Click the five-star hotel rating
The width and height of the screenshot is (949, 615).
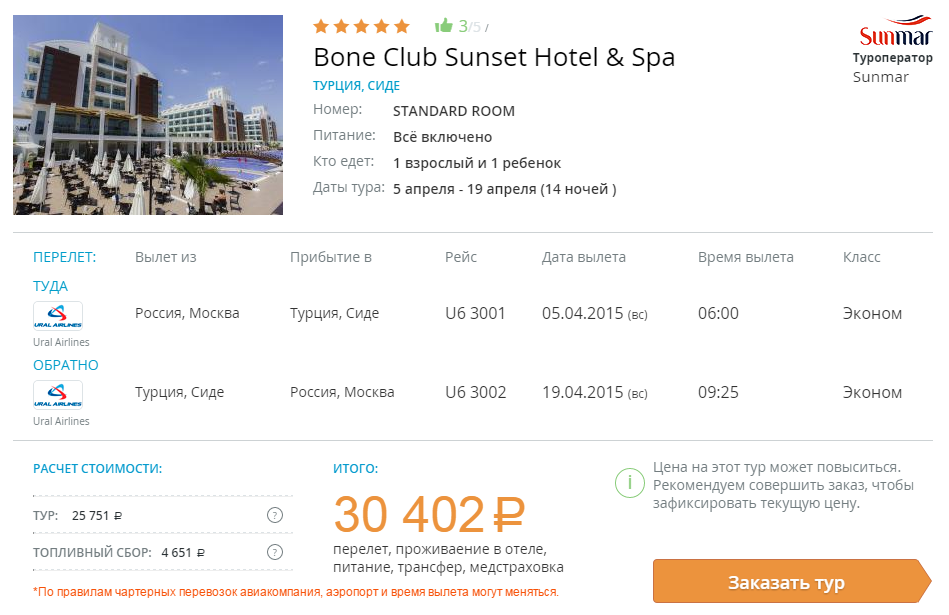coord(361,26)
